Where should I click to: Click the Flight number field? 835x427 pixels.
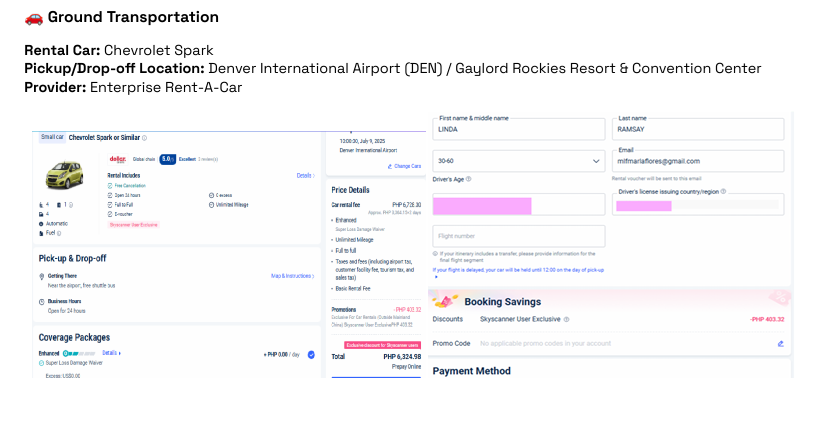click(519, 236)
